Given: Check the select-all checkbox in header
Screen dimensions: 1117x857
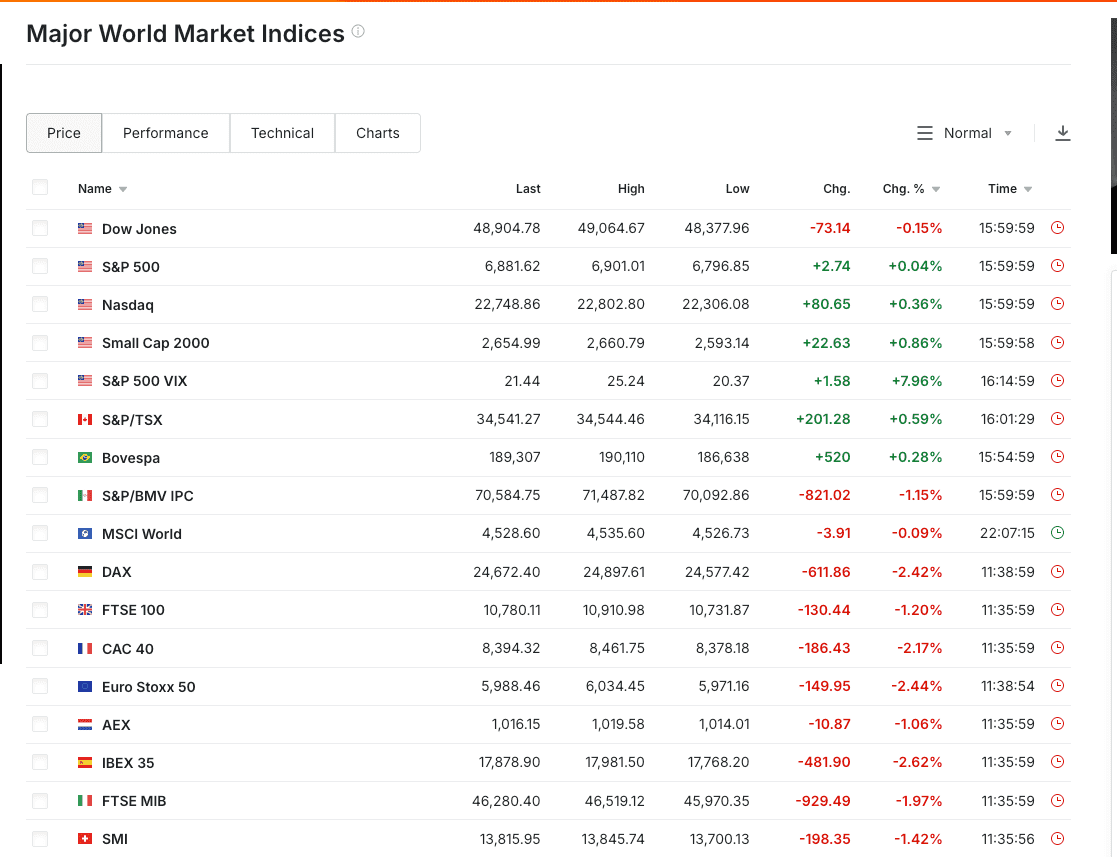Looking at the screenshot, I should point(40,187).
